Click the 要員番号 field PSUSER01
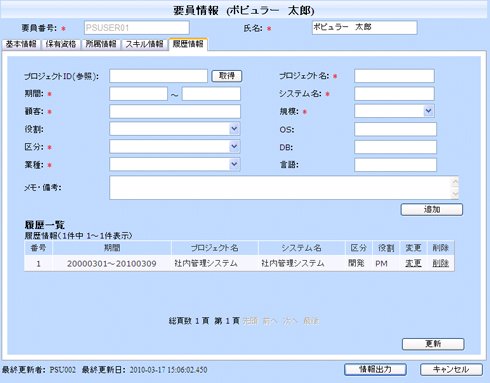The height and width of the screenshot is (383, 490). pos(137,28)
